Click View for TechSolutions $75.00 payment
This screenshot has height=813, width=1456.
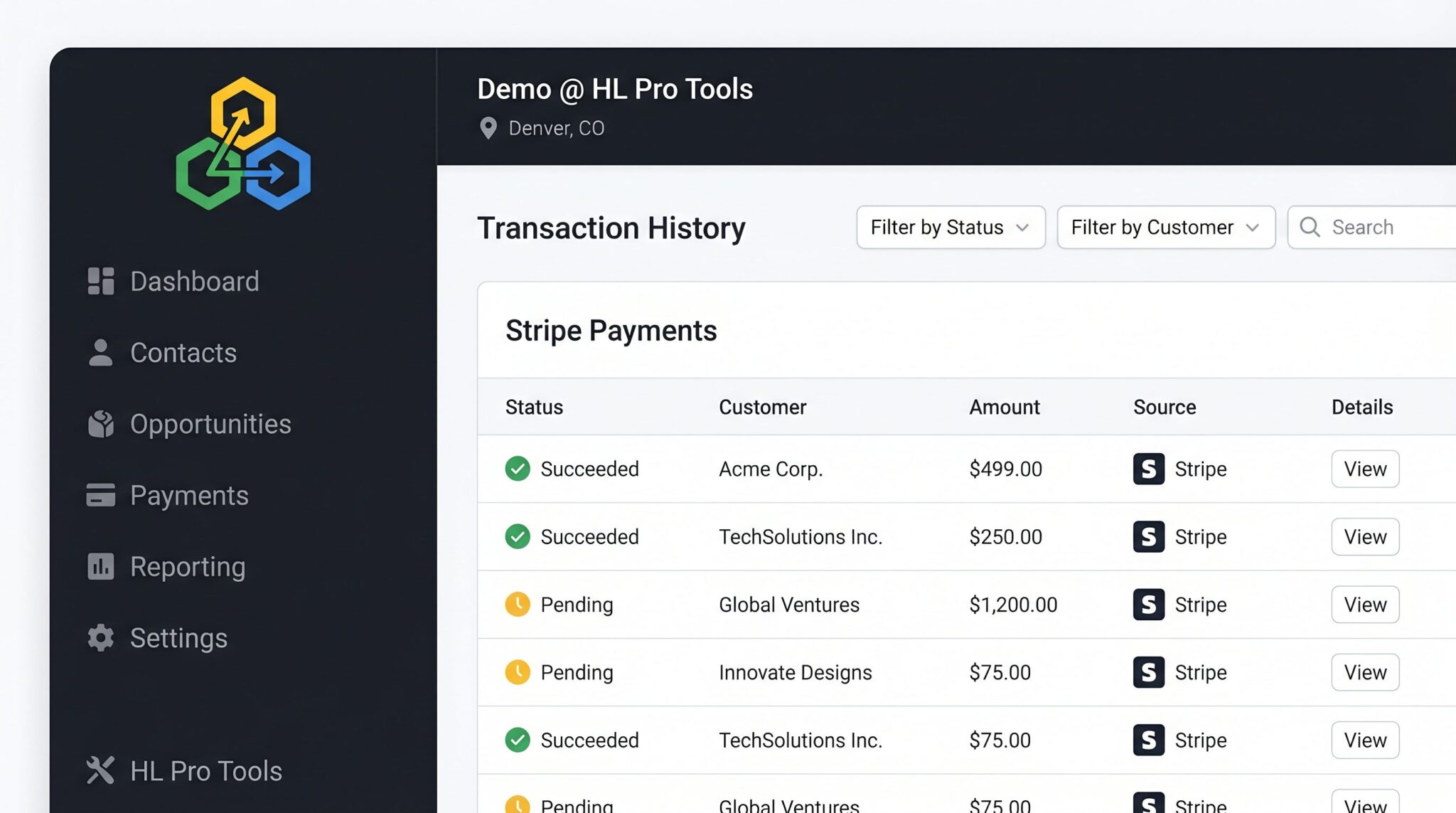tap(1365, 740)
